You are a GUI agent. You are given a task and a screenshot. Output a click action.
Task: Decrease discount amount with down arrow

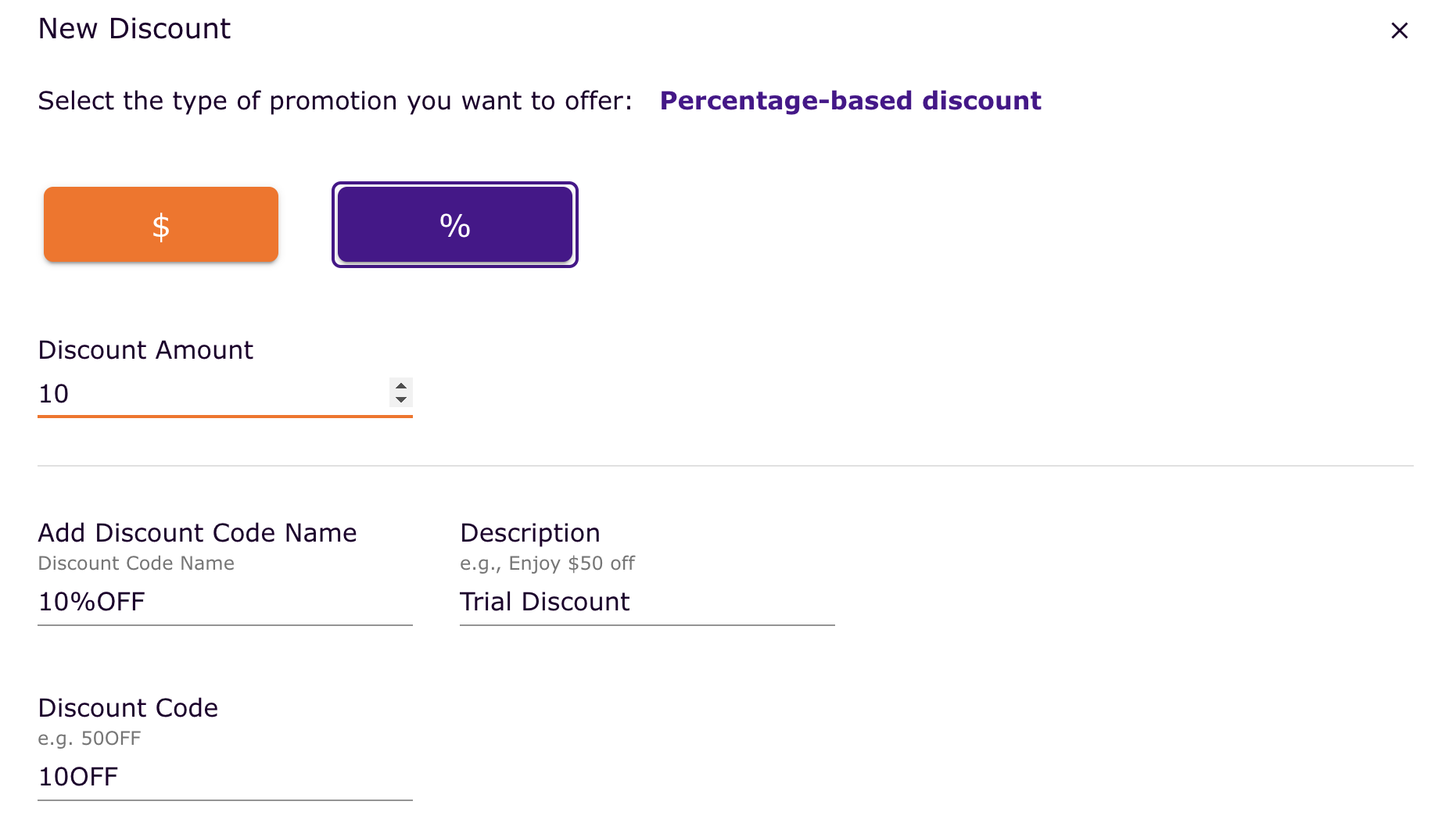coord(401,399)
